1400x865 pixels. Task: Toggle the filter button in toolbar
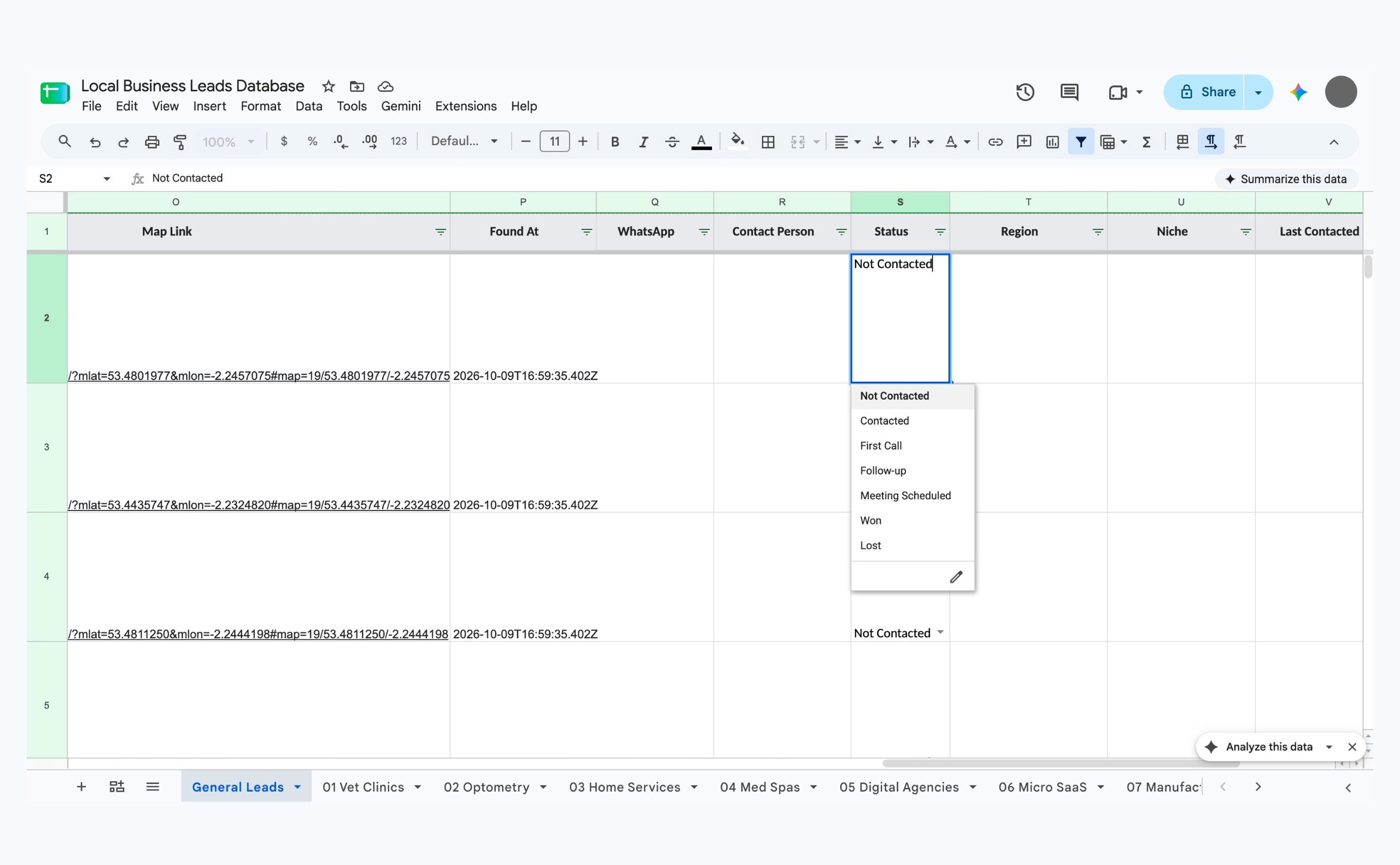tap(1081, 142)
